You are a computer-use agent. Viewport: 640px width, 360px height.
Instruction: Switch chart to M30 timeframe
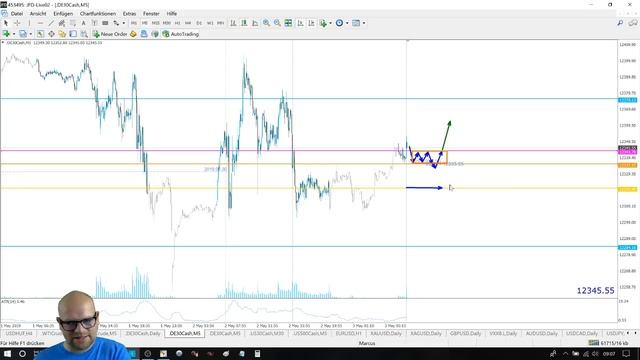167,23
